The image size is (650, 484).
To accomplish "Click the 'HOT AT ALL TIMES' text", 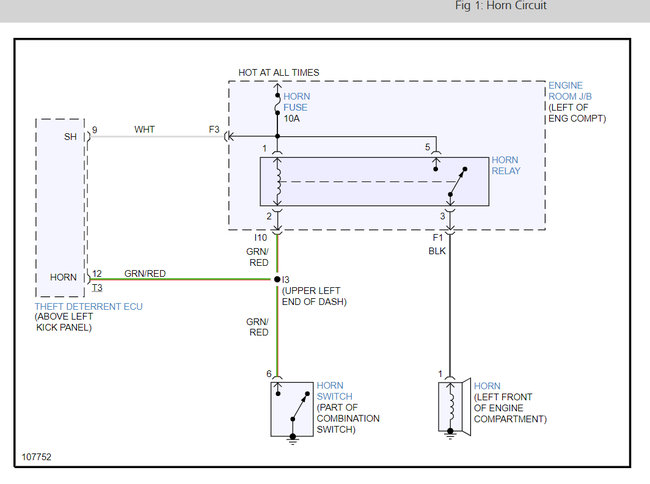I will 279,73.
